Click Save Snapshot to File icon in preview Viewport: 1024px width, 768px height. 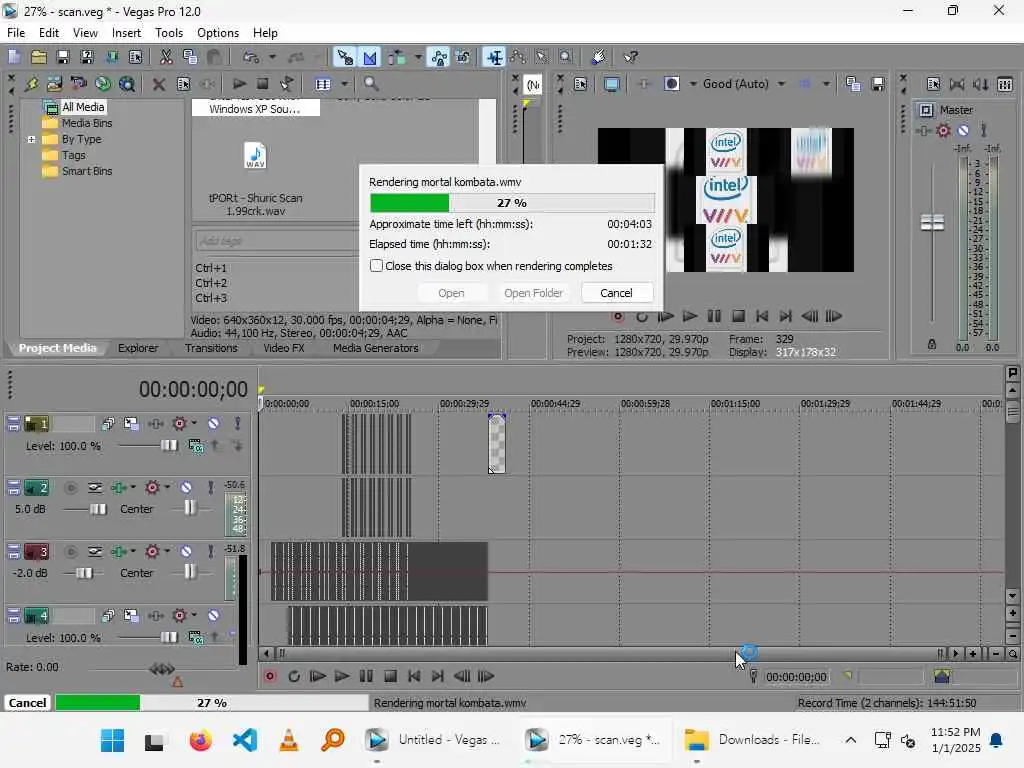(x=878, y=84)
